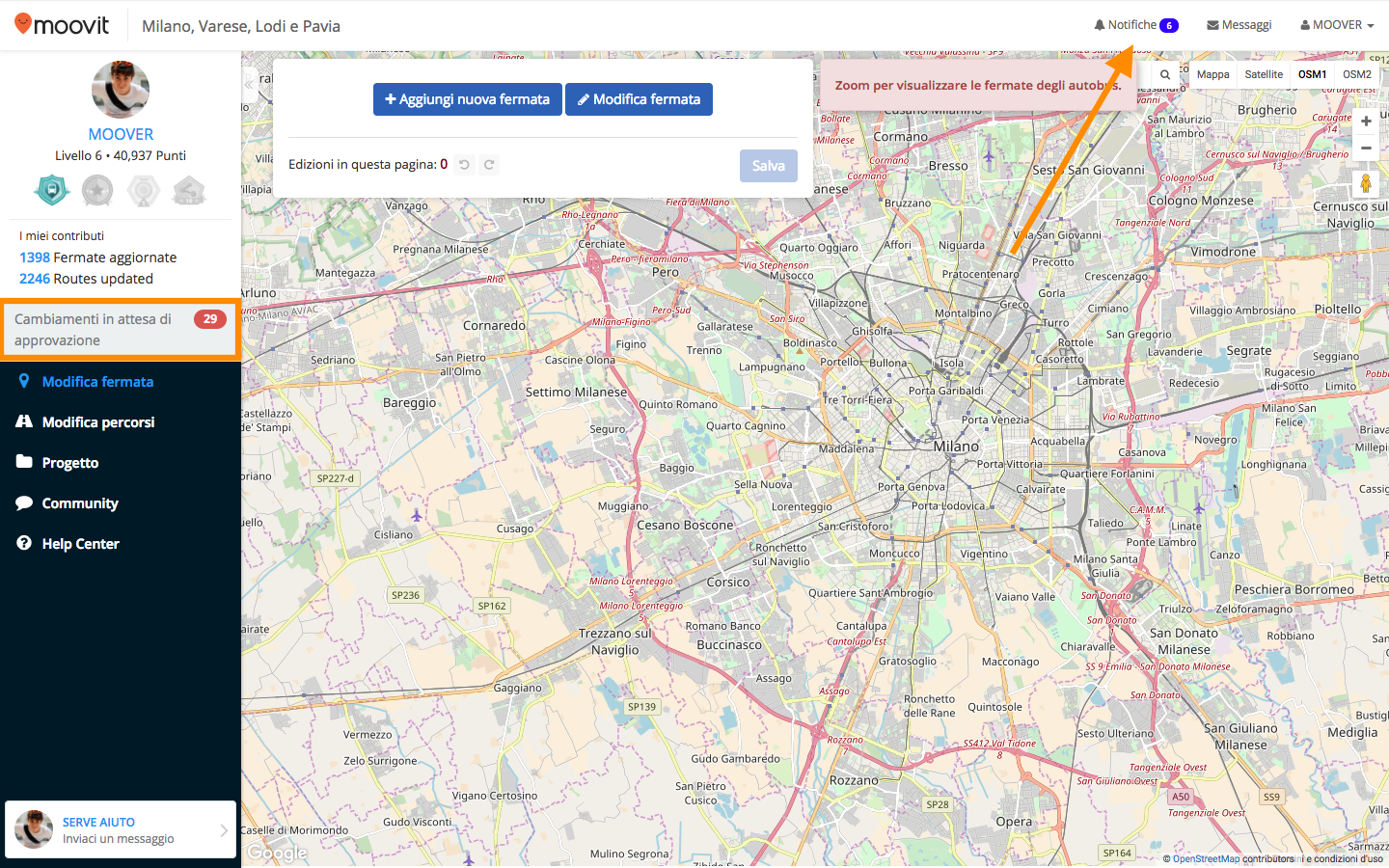1389x868 pixels.
Task: Switch map layer to Mappa
Action: [x=1212, y=74]
